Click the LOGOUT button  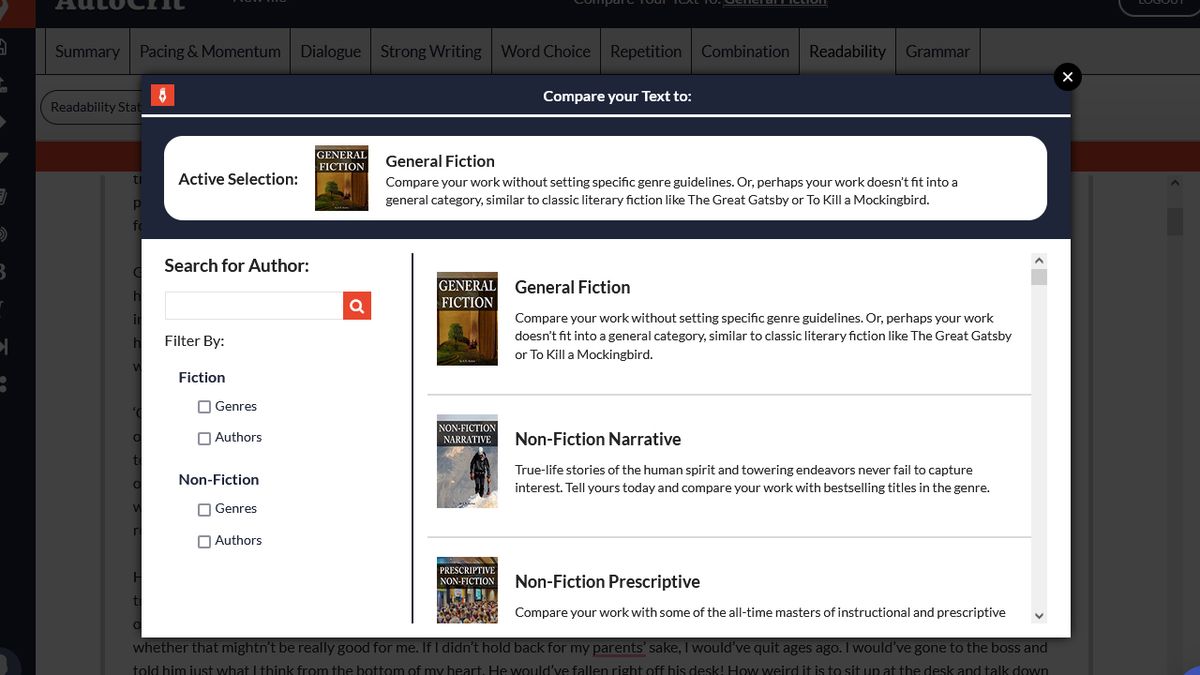point(1158,4)
